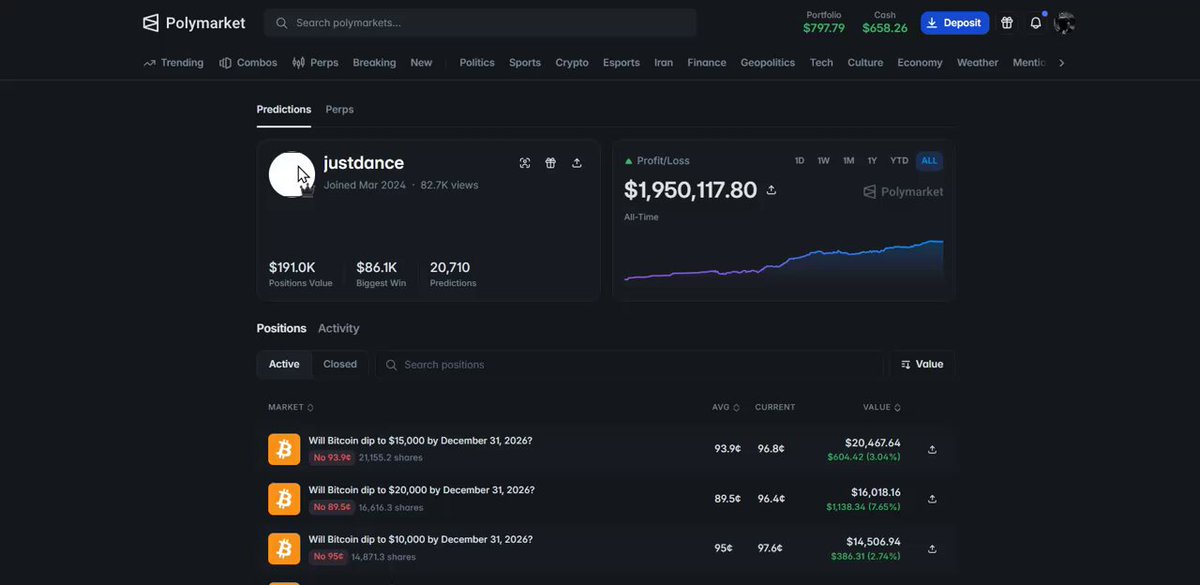Open the Trending category
The height and width of the screenshot is (585, 1200).
173,62
